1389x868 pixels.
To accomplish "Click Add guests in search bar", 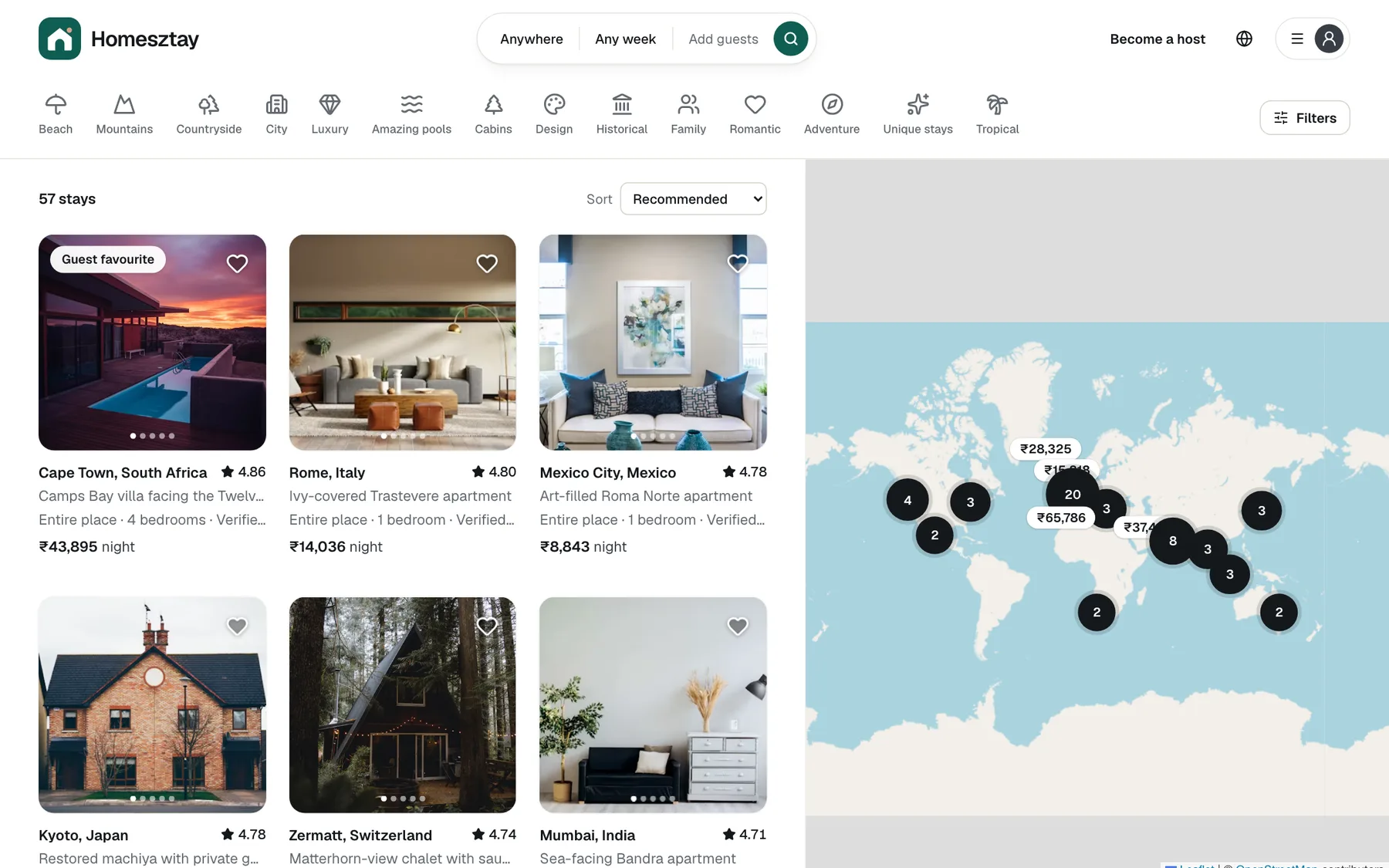I will click(723, 39).
